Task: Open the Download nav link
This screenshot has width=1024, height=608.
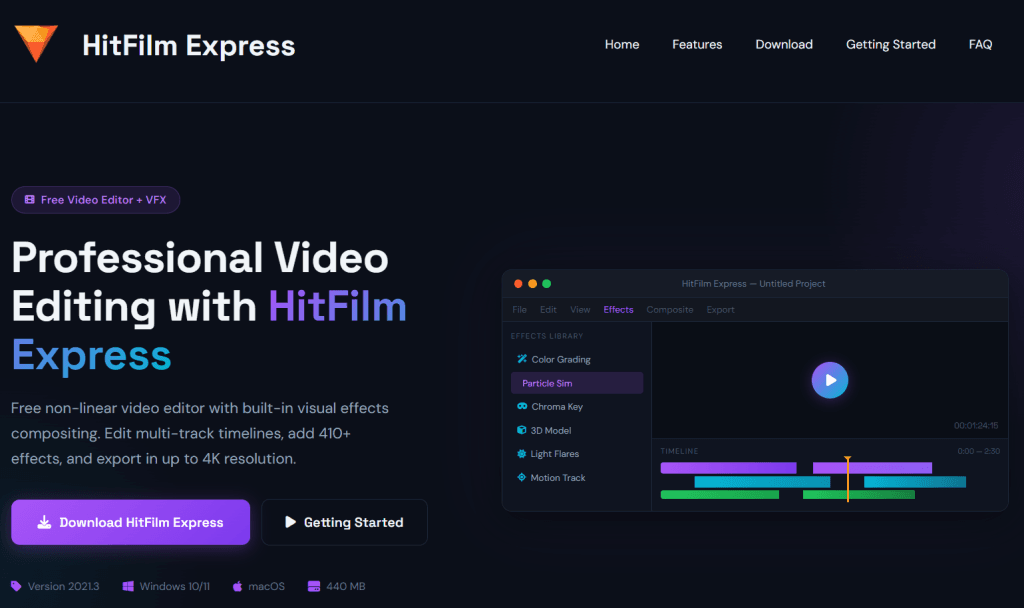Action: coord(784,44)
